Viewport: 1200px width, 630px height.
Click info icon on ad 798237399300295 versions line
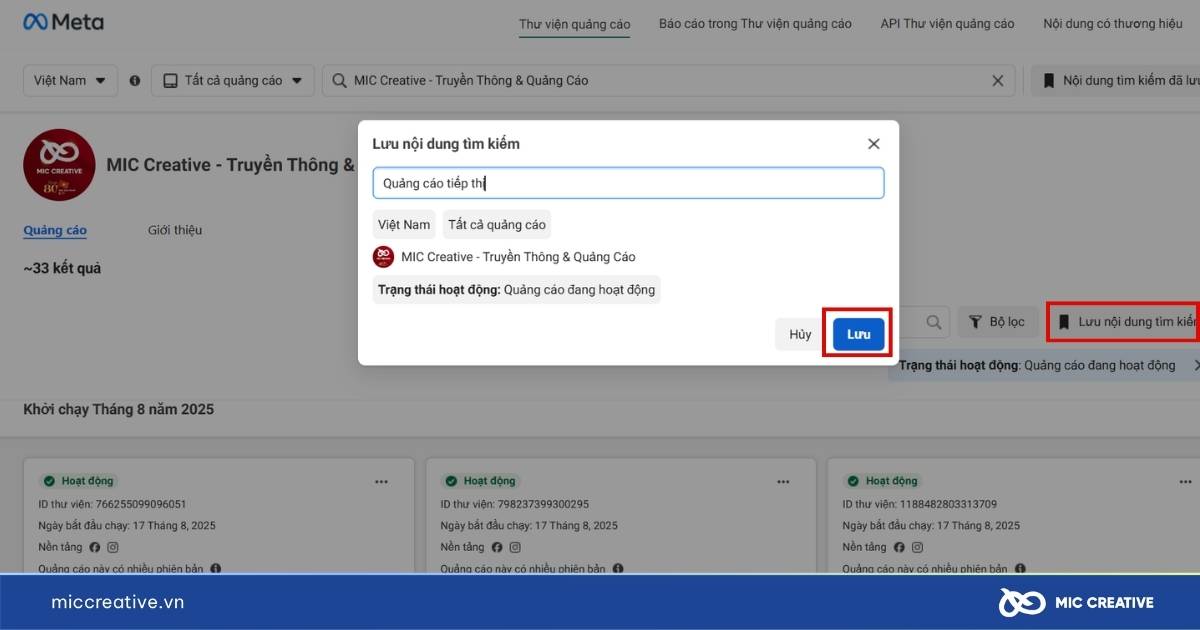coord(618,568)
